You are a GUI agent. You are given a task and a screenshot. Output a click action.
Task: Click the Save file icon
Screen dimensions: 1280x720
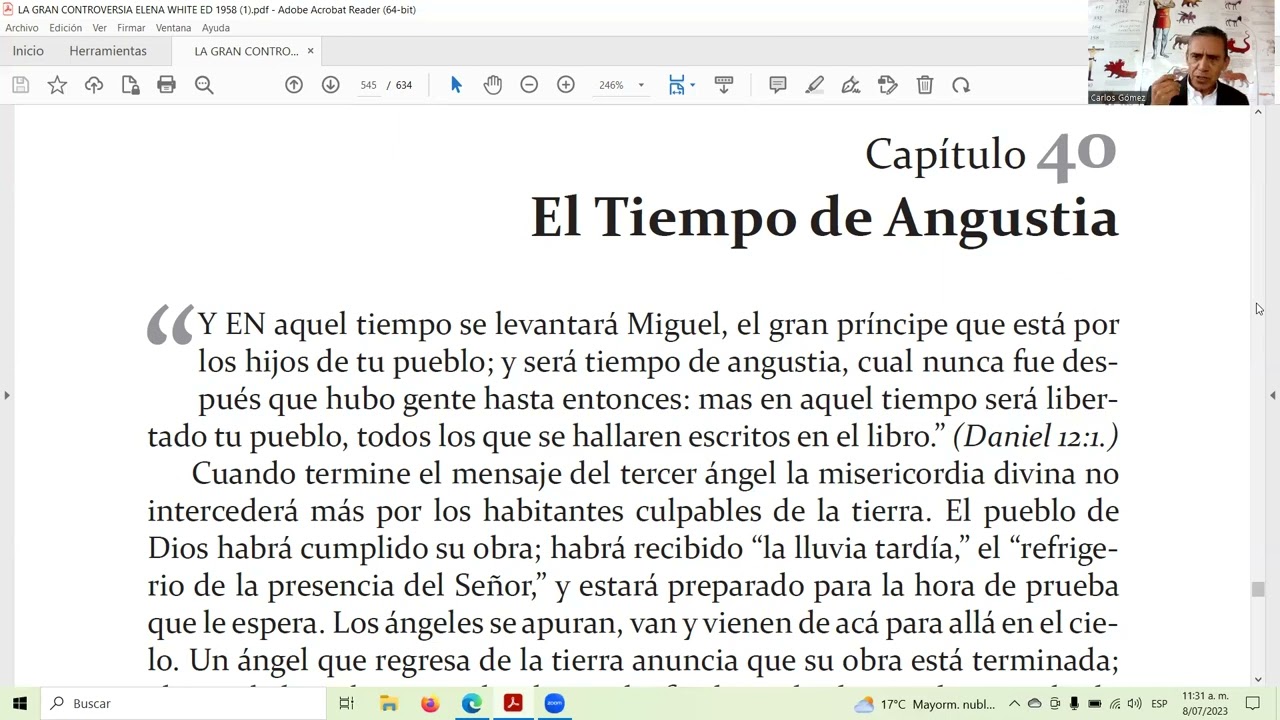pyautogui.click(x=20, y=85)
